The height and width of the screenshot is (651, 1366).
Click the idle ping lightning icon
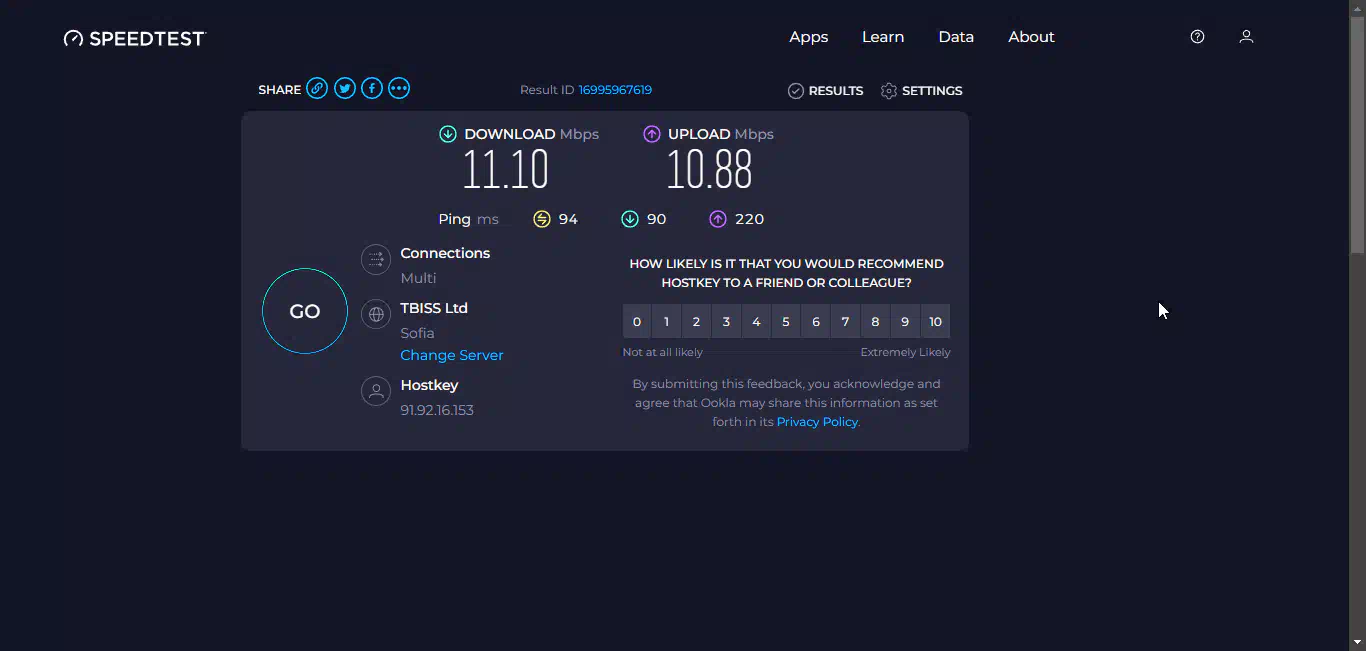tap(542, 219)
